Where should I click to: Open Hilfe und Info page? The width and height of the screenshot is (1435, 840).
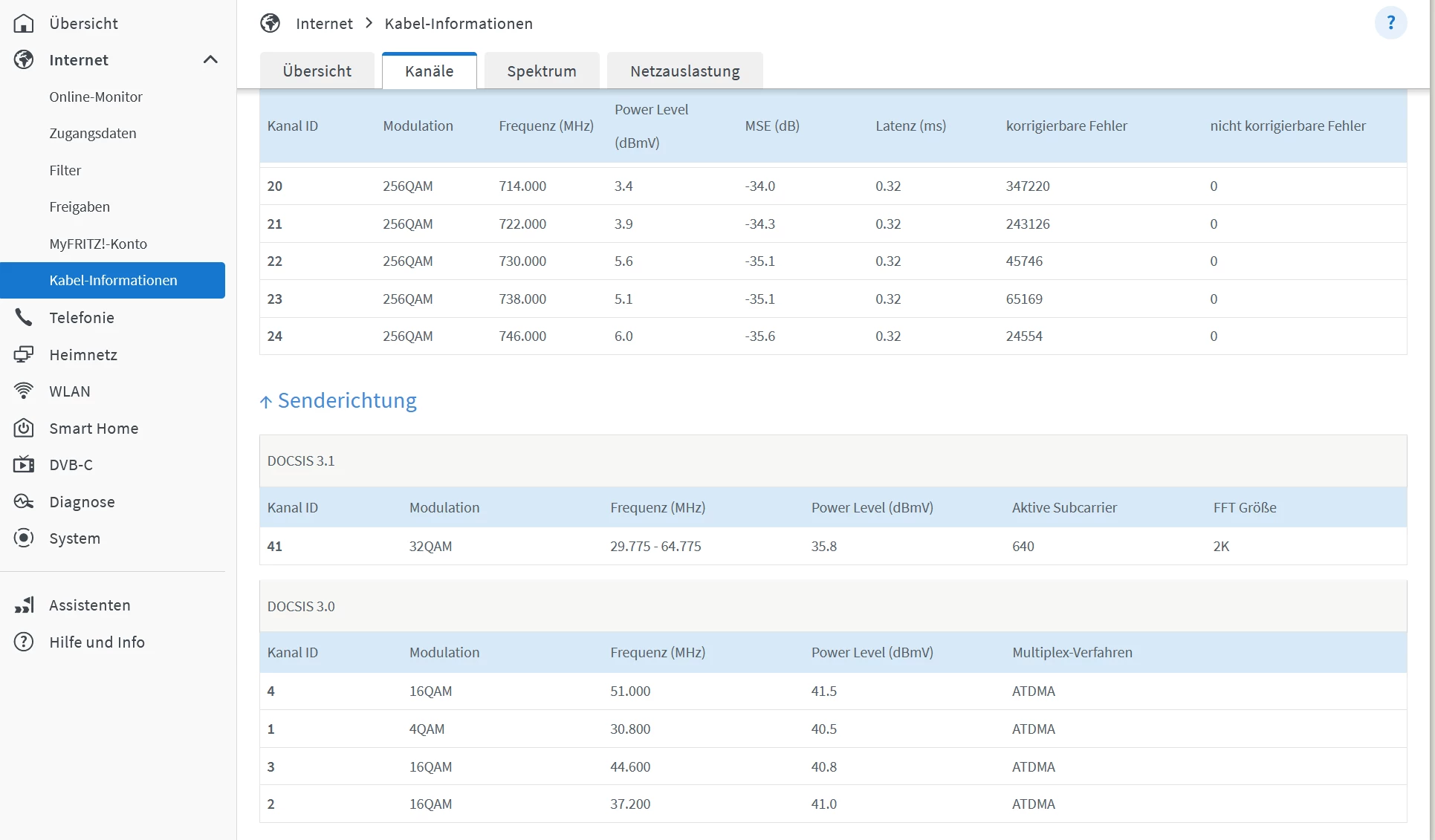pos(97,642)
